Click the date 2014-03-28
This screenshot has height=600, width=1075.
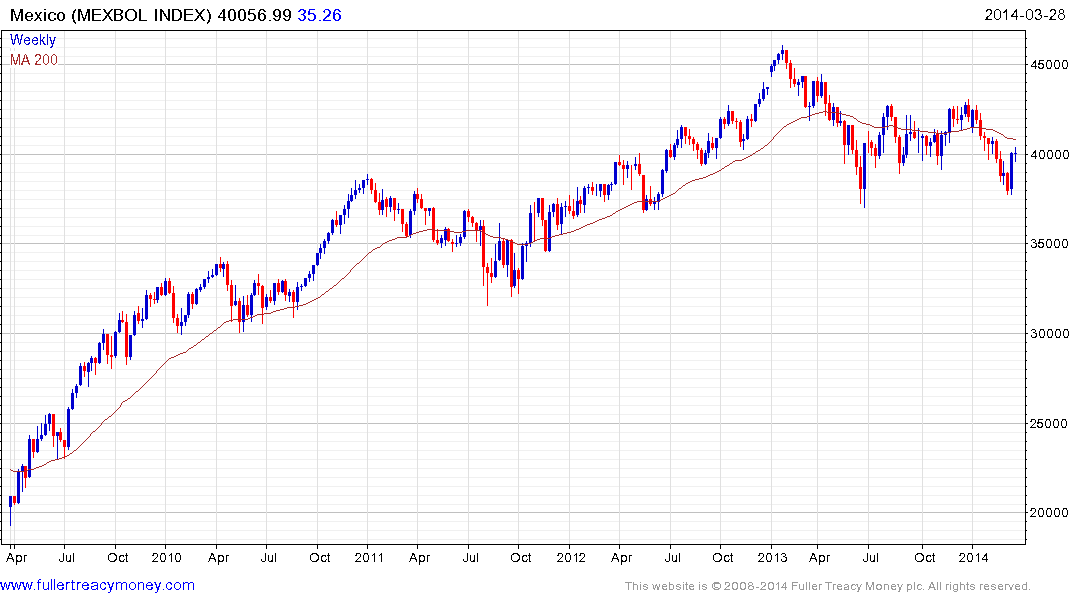(1024, 15)
